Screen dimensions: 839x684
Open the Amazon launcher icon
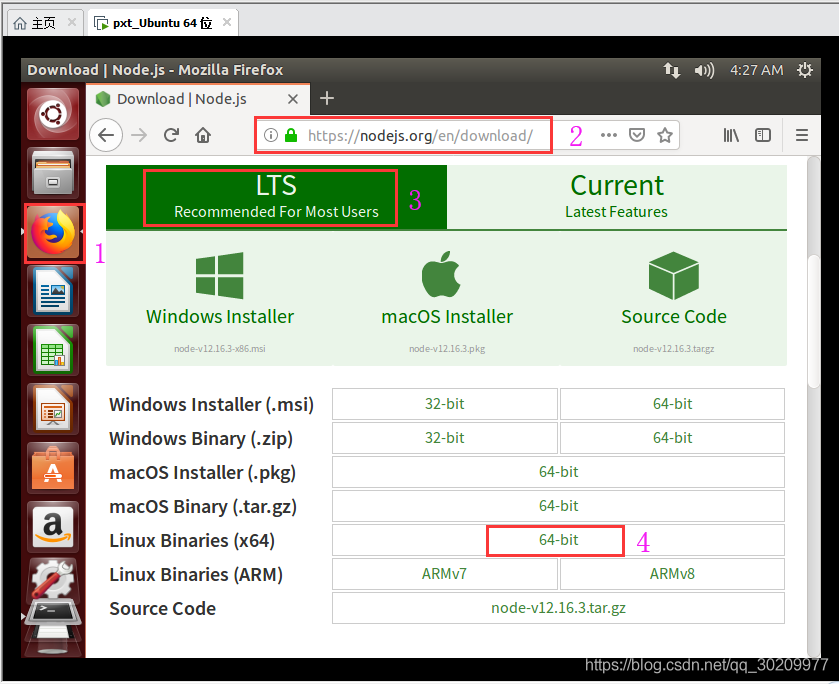tap(53, 527)
